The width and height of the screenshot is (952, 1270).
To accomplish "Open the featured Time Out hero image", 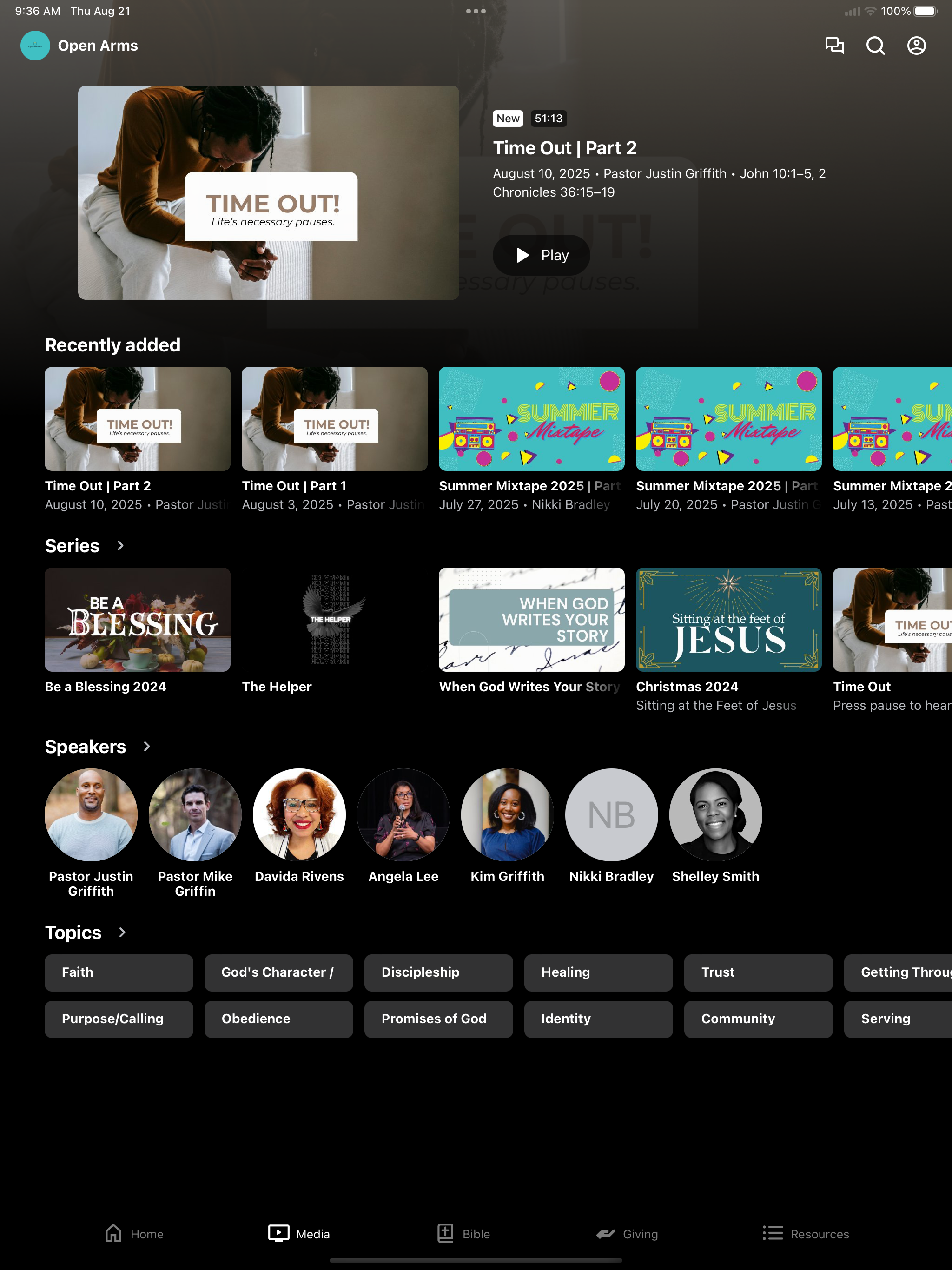I will click(269, 192).
